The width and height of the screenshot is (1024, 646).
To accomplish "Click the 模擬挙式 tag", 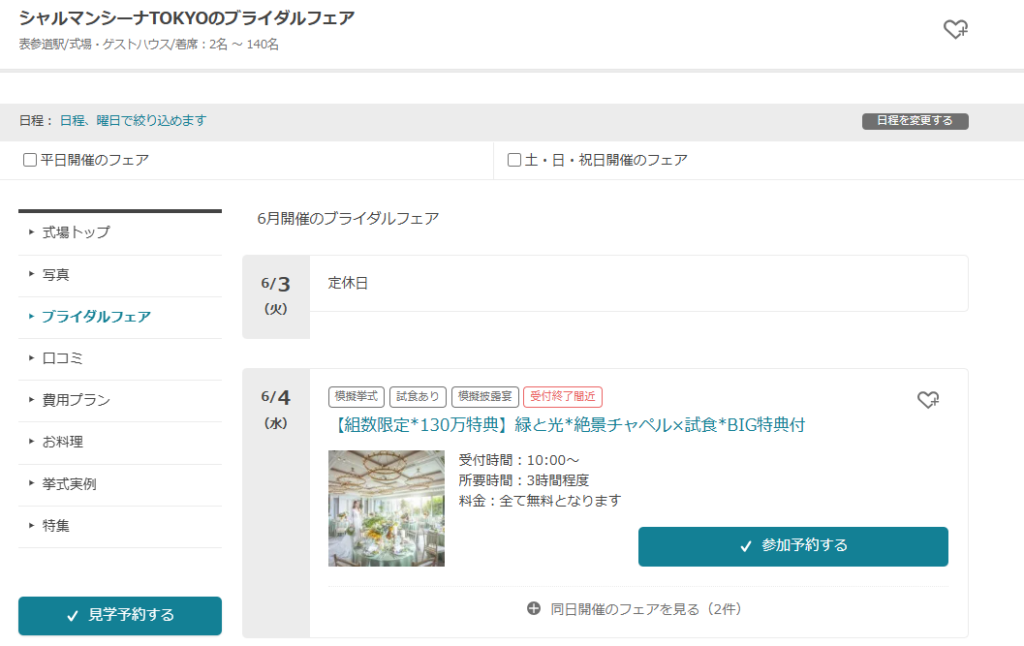I will (356, 396).
